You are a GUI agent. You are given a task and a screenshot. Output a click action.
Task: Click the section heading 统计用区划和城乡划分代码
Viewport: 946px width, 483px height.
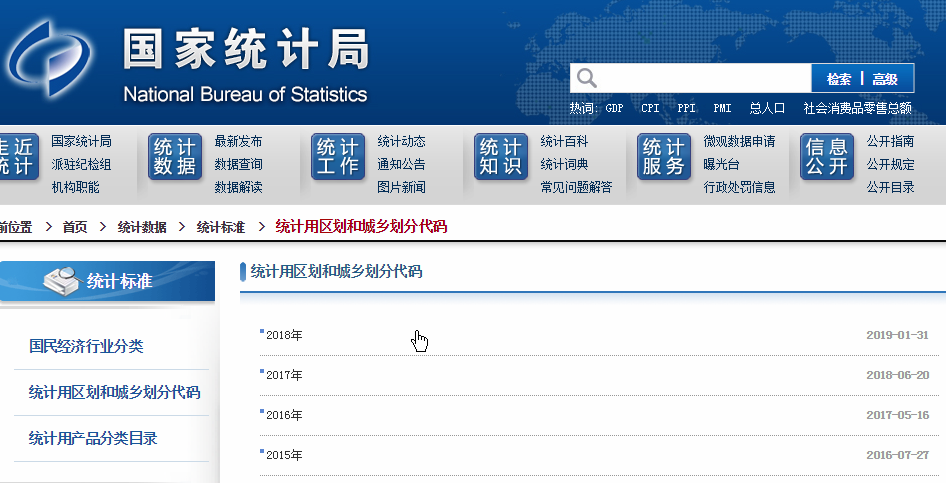click(336, 271)
